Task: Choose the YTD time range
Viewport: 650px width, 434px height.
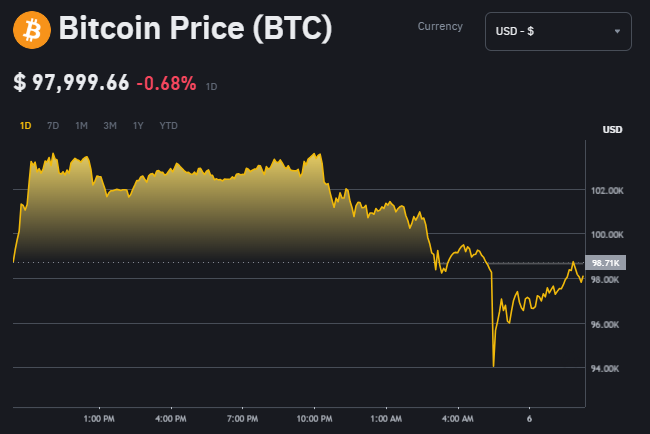Action: 169,126
